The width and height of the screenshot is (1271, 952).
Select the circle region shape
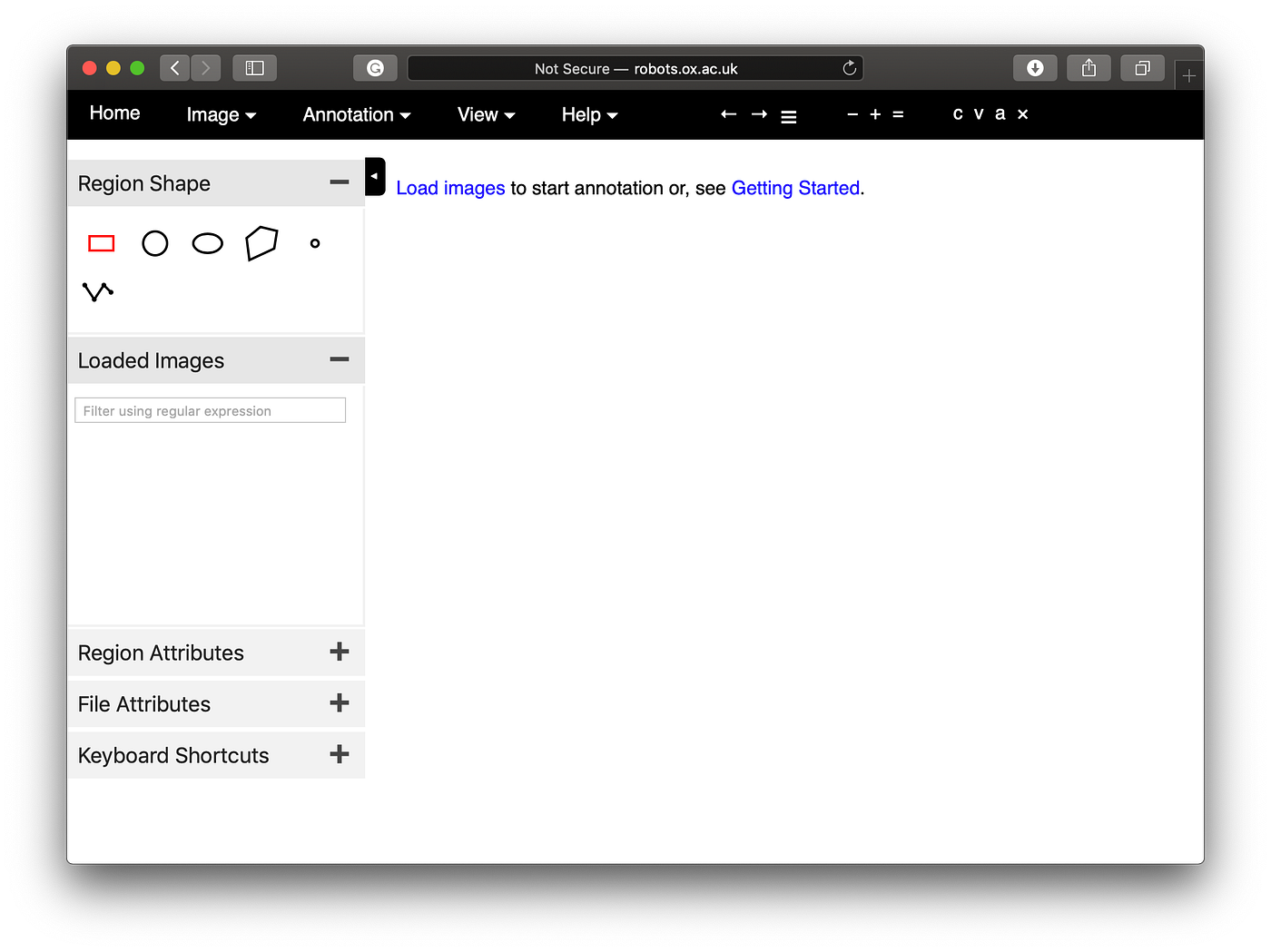point(155,243)
